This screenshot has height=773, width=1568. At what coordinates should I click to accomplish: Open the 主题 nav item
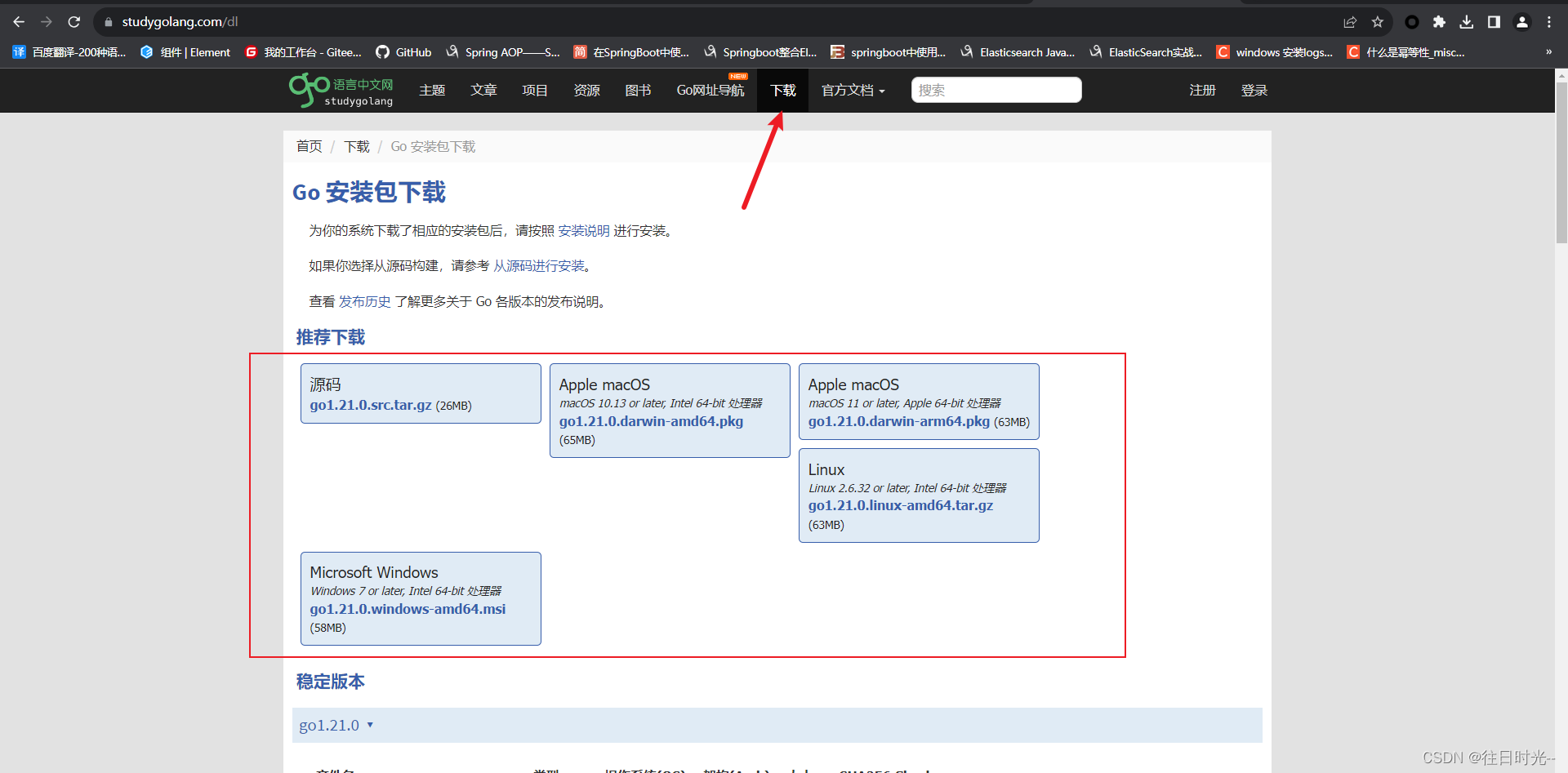click(x=432, y=91)
